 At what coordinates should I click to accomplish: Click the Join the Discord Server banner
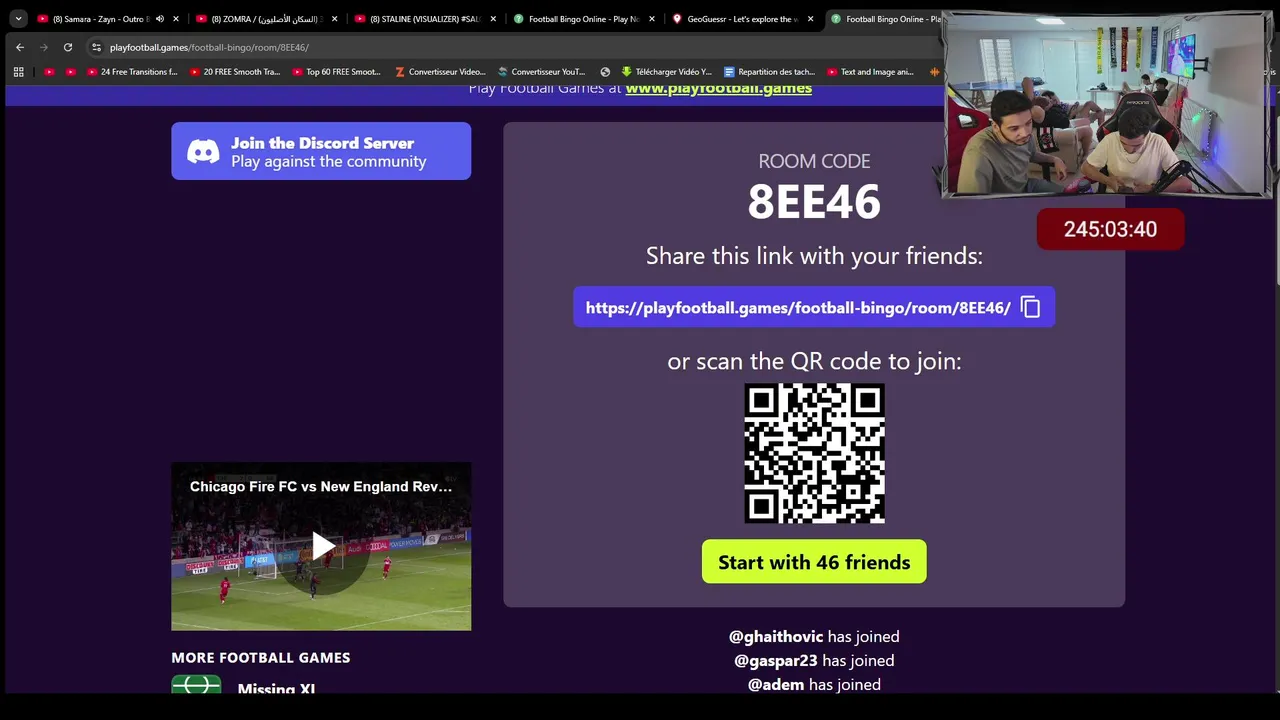tap(321, 151)
